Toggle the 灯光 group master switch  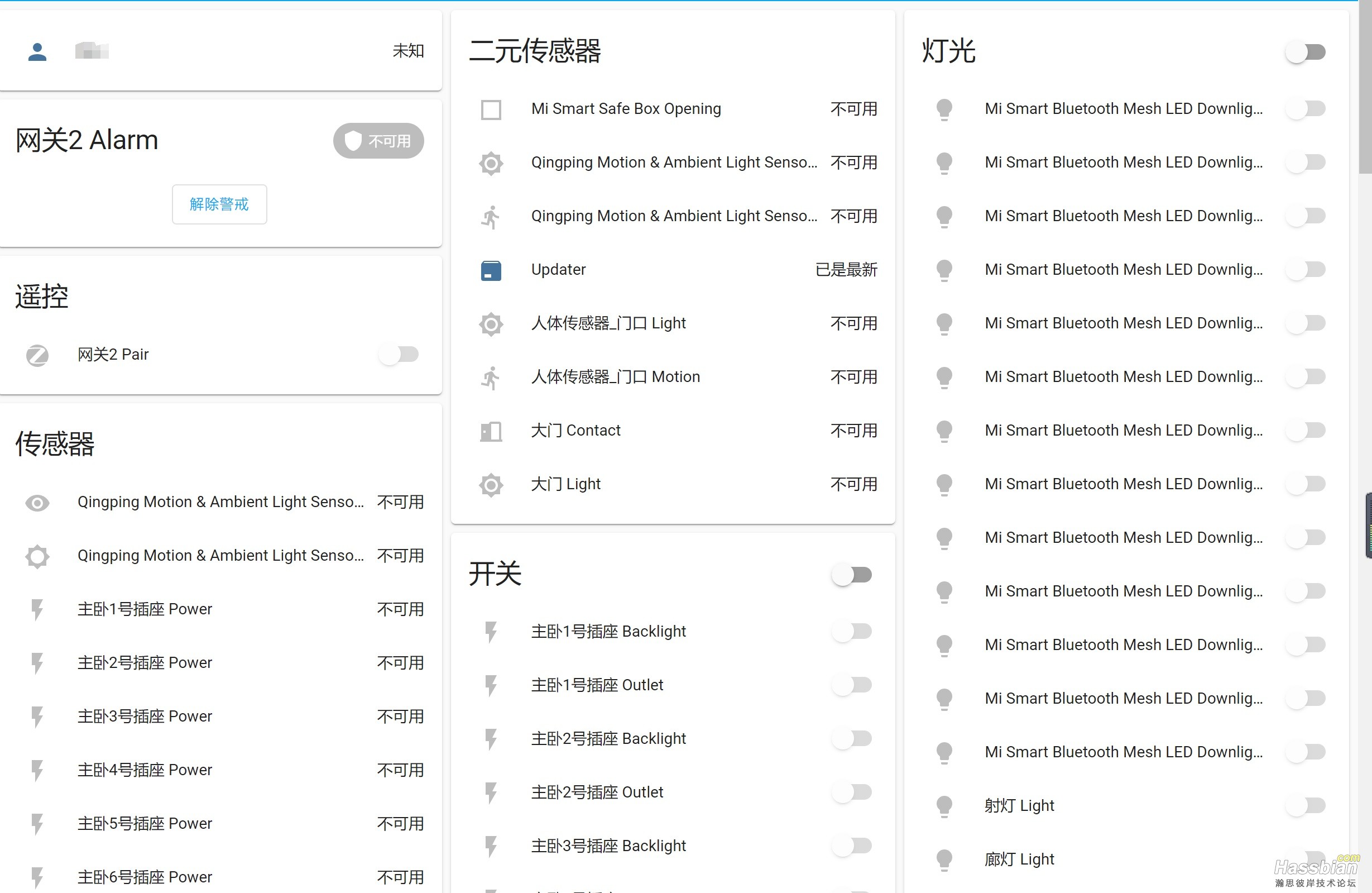point(1306,52)
